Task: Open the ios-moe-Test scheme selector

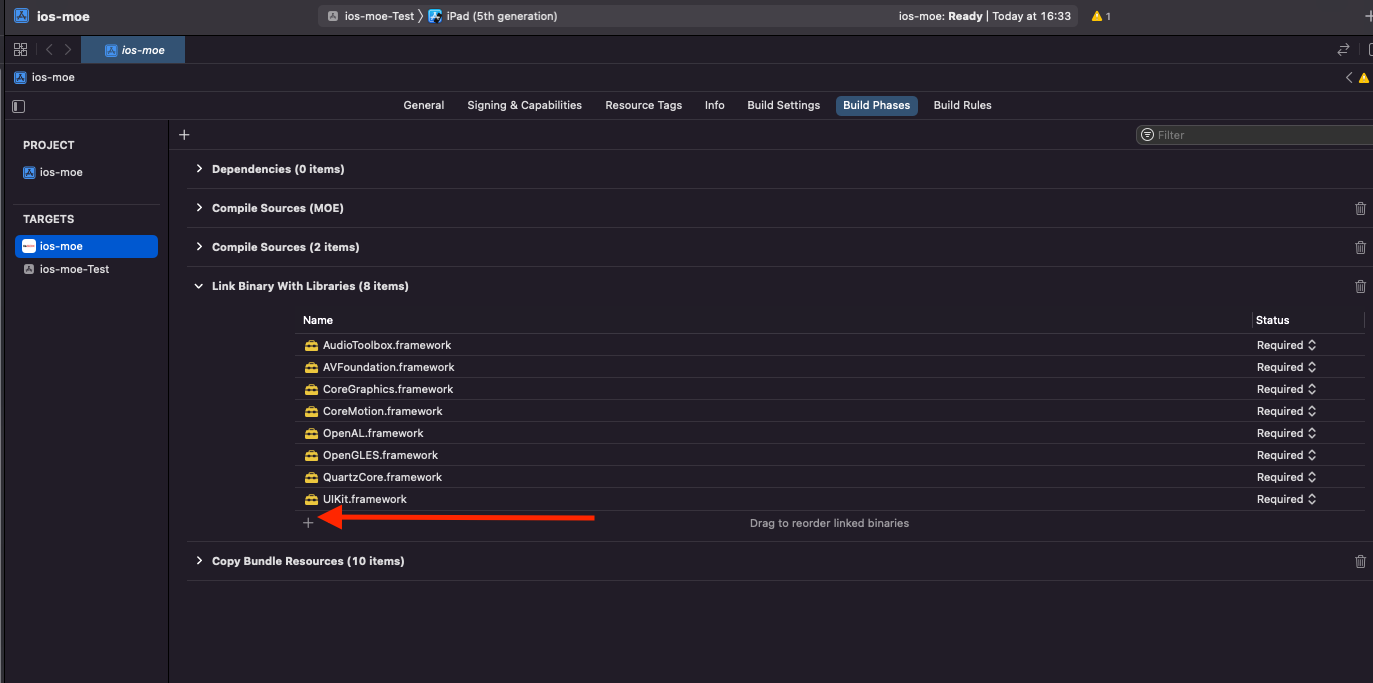Action: 371,16
